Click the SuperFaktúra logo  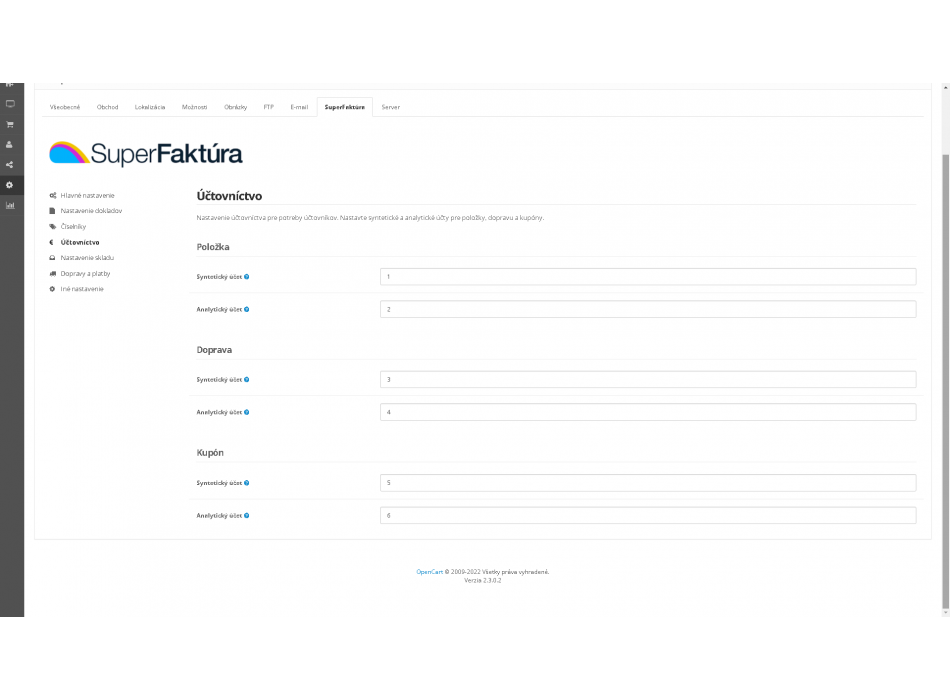click(146, 153)
